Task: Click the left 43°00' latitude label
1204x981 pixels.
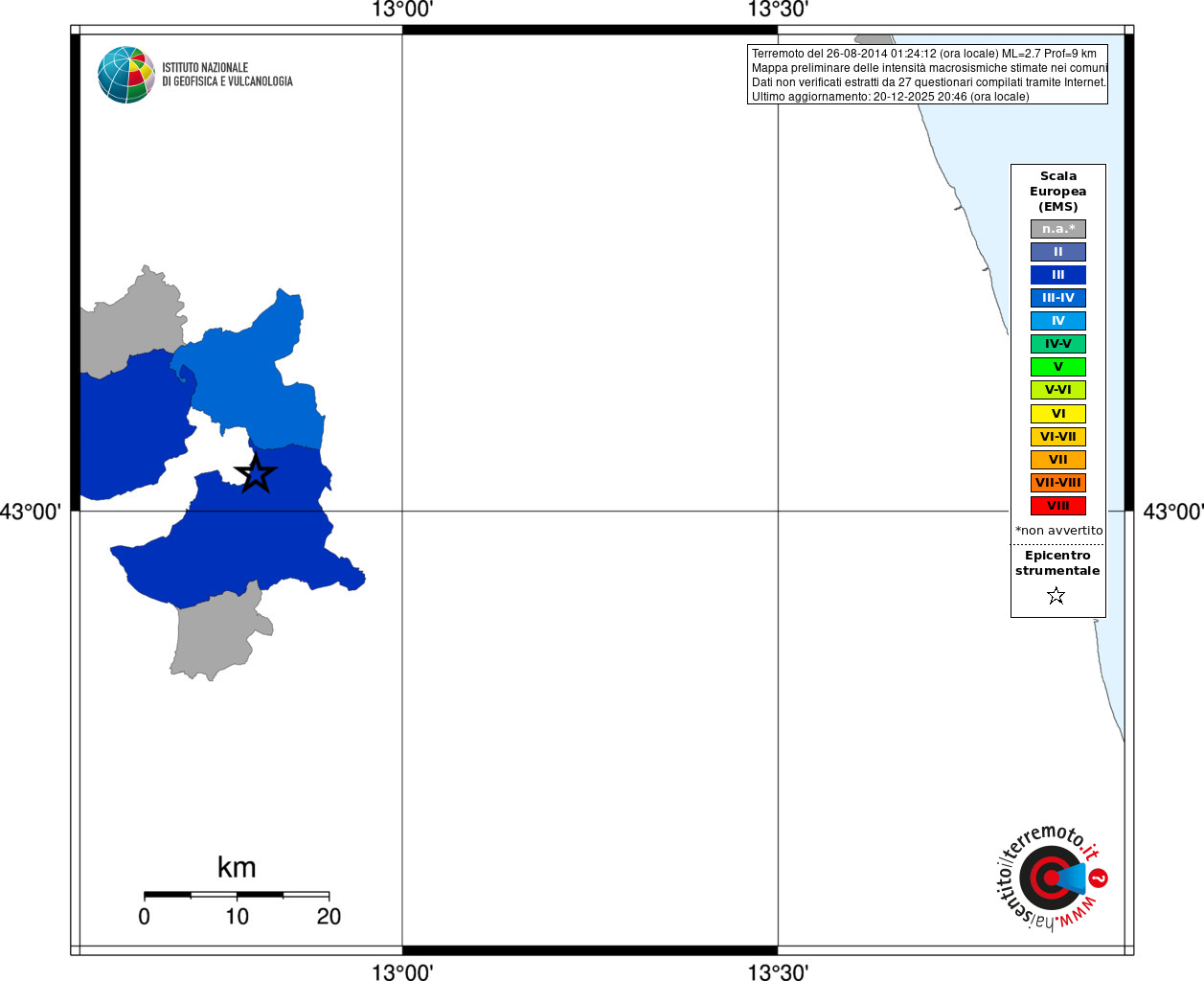Action: (30, 512)
